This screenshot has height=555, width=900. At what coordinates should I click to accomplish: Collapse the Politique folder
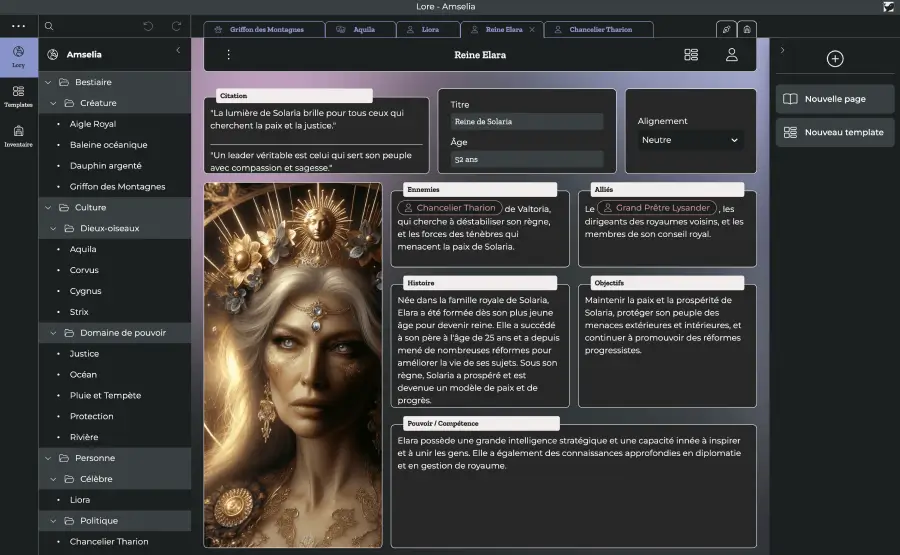click(x=53, y=521)
